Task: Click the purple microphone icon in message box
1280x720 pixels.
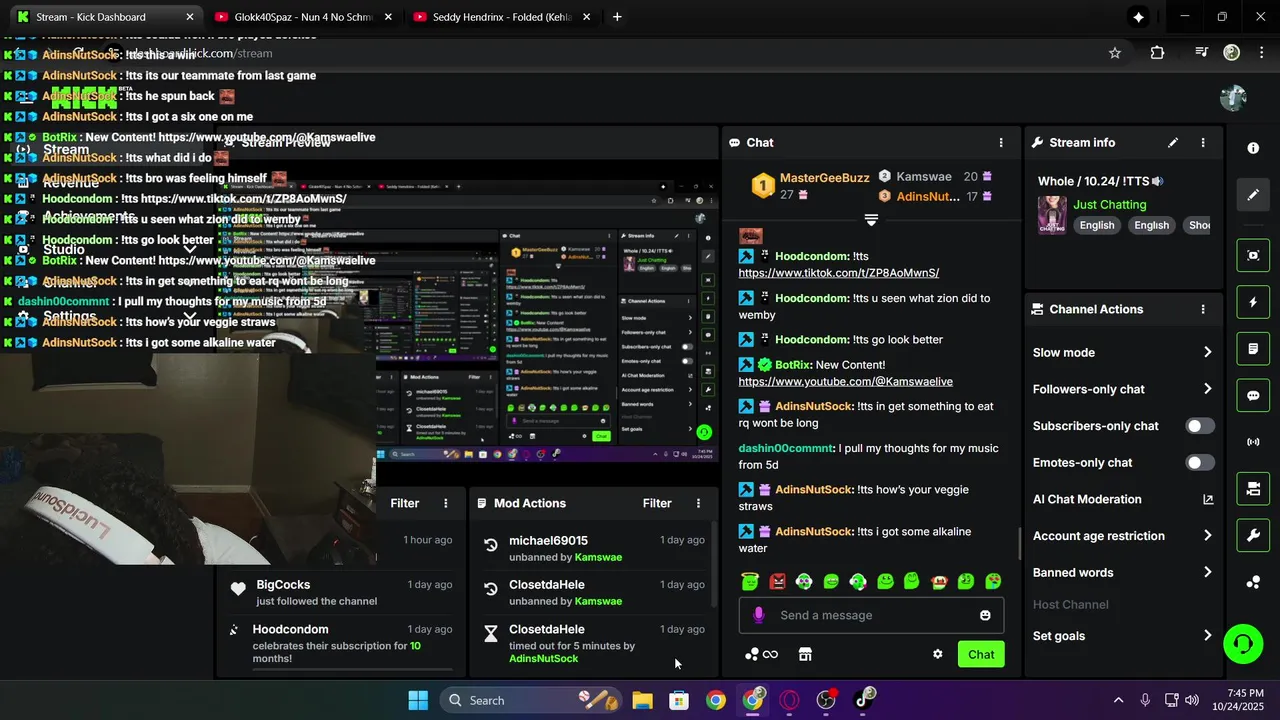Action: coord(759,615)
